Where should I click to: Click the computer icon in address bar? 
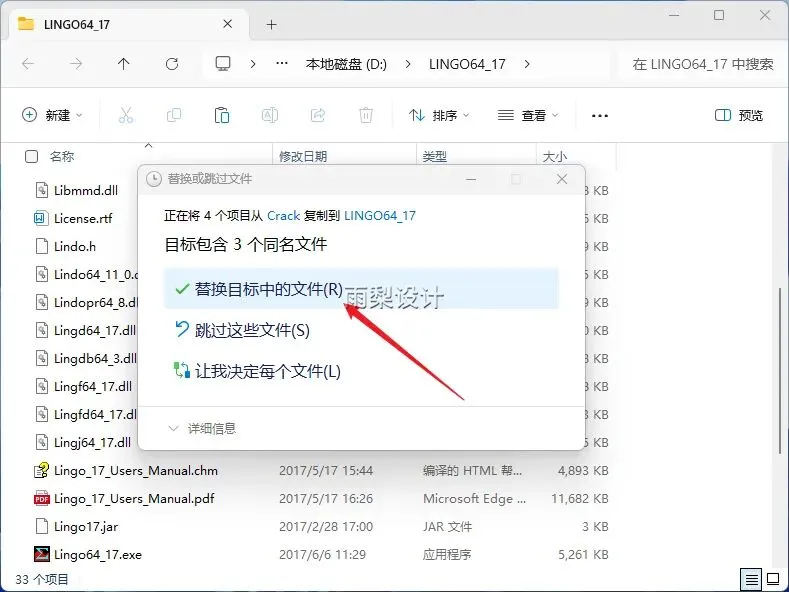pyautogui.click(x=223, y=63)
